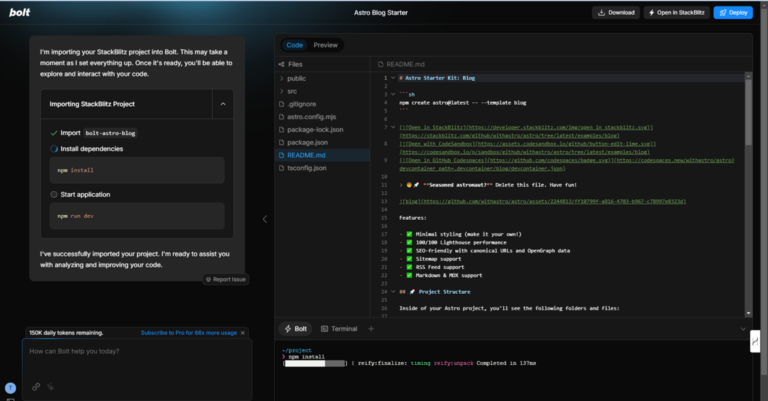
Task: Open the .gitignore file
Action: 323,104
